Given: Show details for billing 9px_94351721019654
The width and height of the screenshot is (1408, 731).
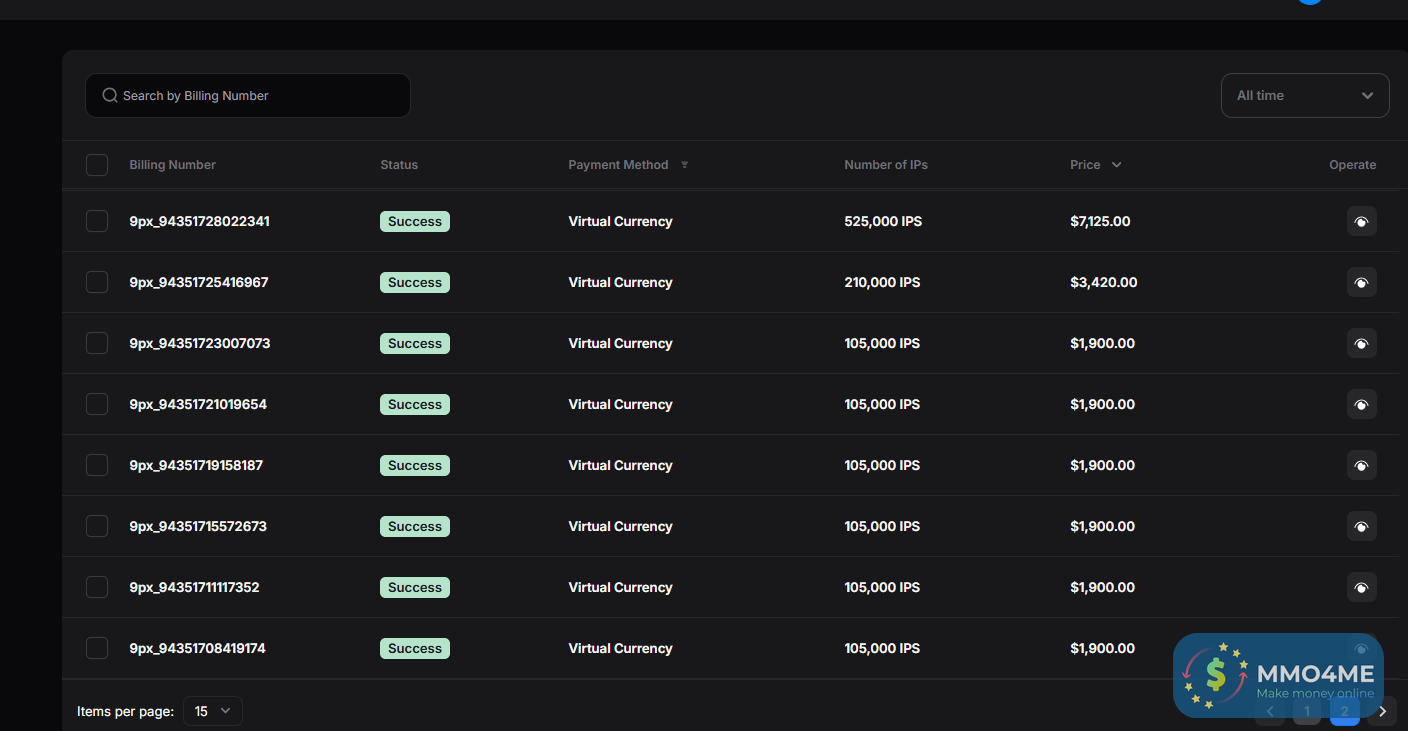Looking at the screenshot, I should point(1361,404).
